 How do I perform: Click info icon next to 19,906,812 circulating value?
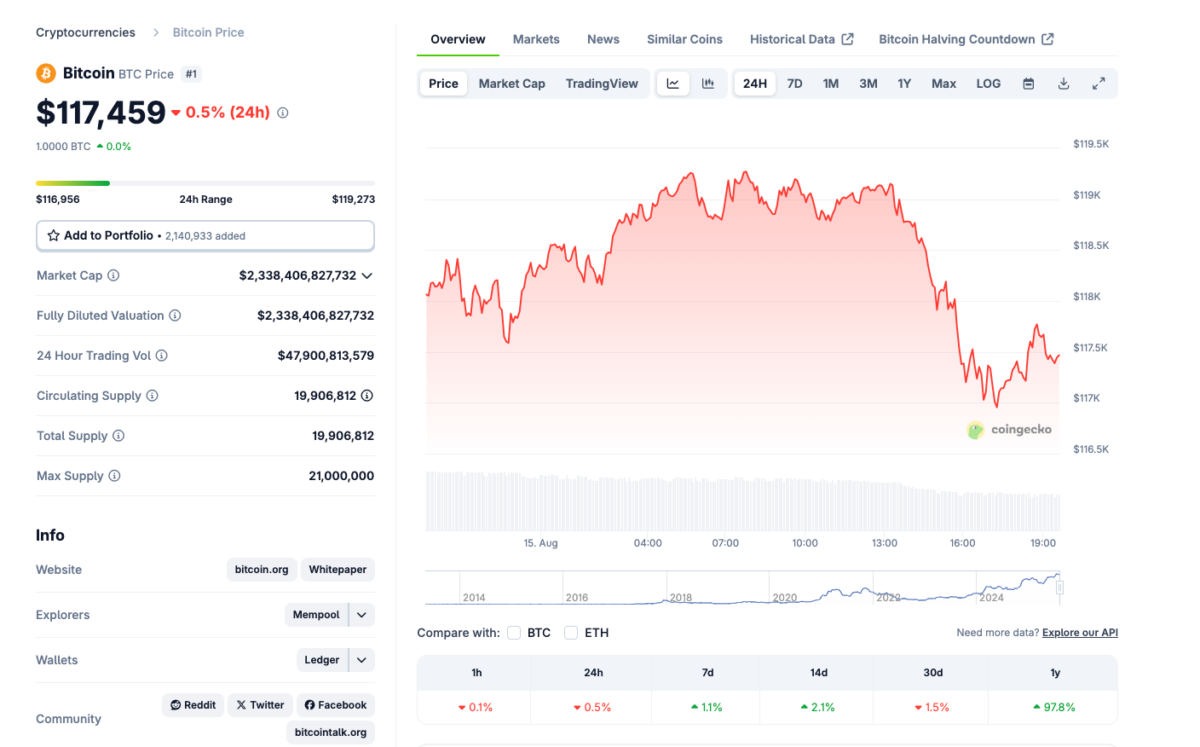[367, 396]
